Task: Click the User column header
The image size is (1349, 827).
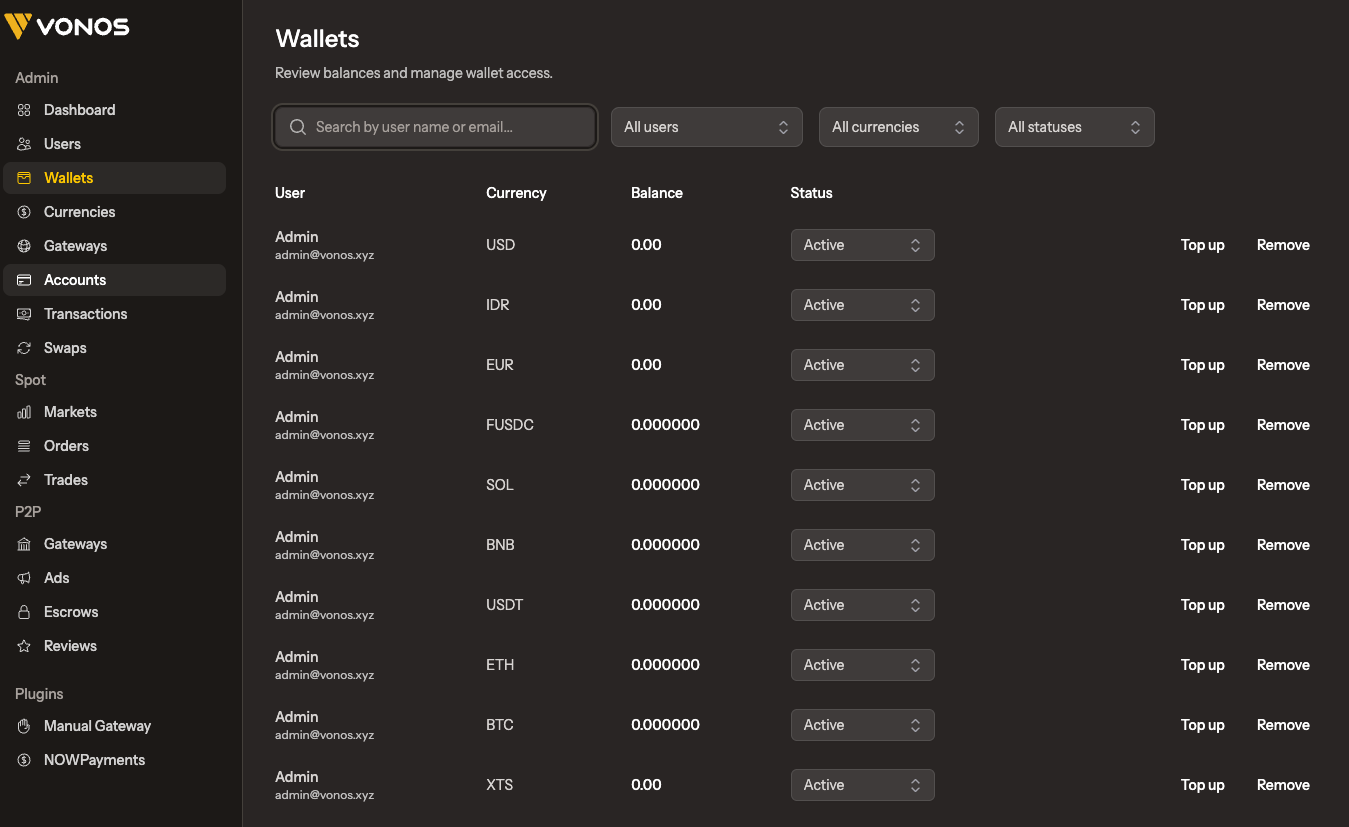Action: [x=290, y=193]
